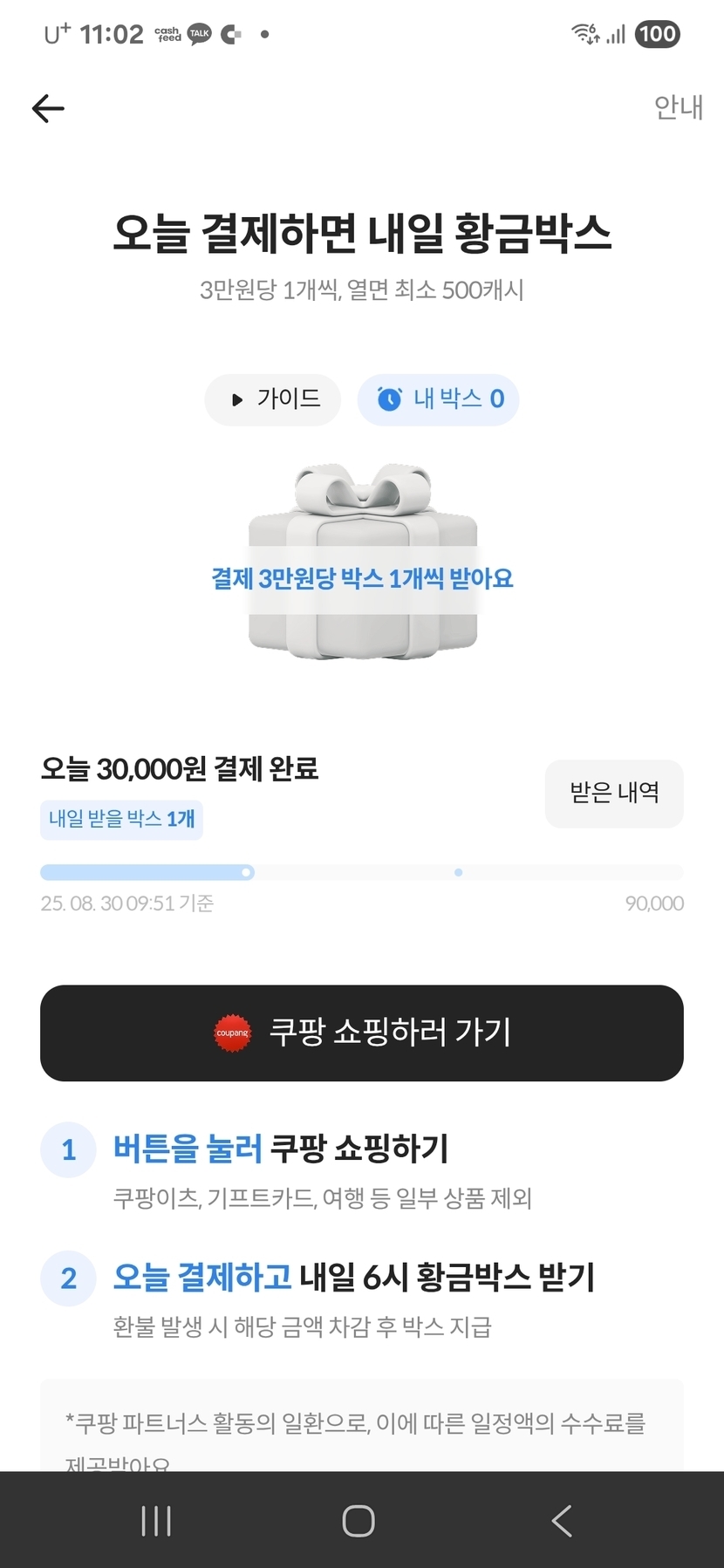Tap the 60,000 milestone dot on progress bar
This screenshot has width=724, height=1568.
459,872
